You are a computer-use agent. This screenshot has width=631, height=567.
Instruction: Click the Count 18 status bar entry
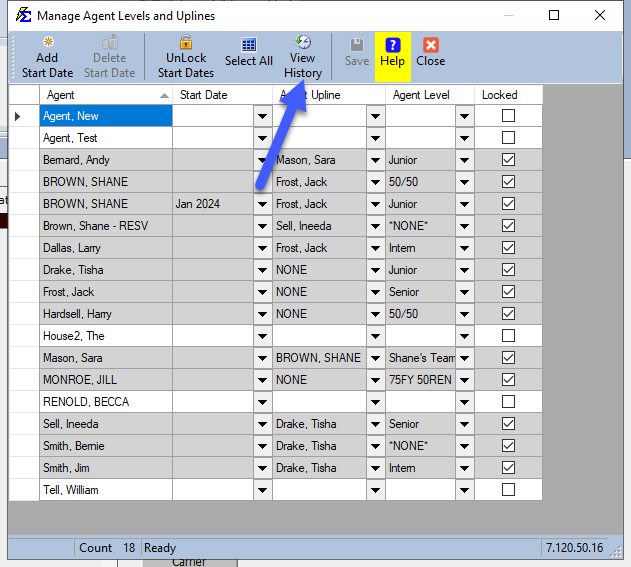[107, 548]
